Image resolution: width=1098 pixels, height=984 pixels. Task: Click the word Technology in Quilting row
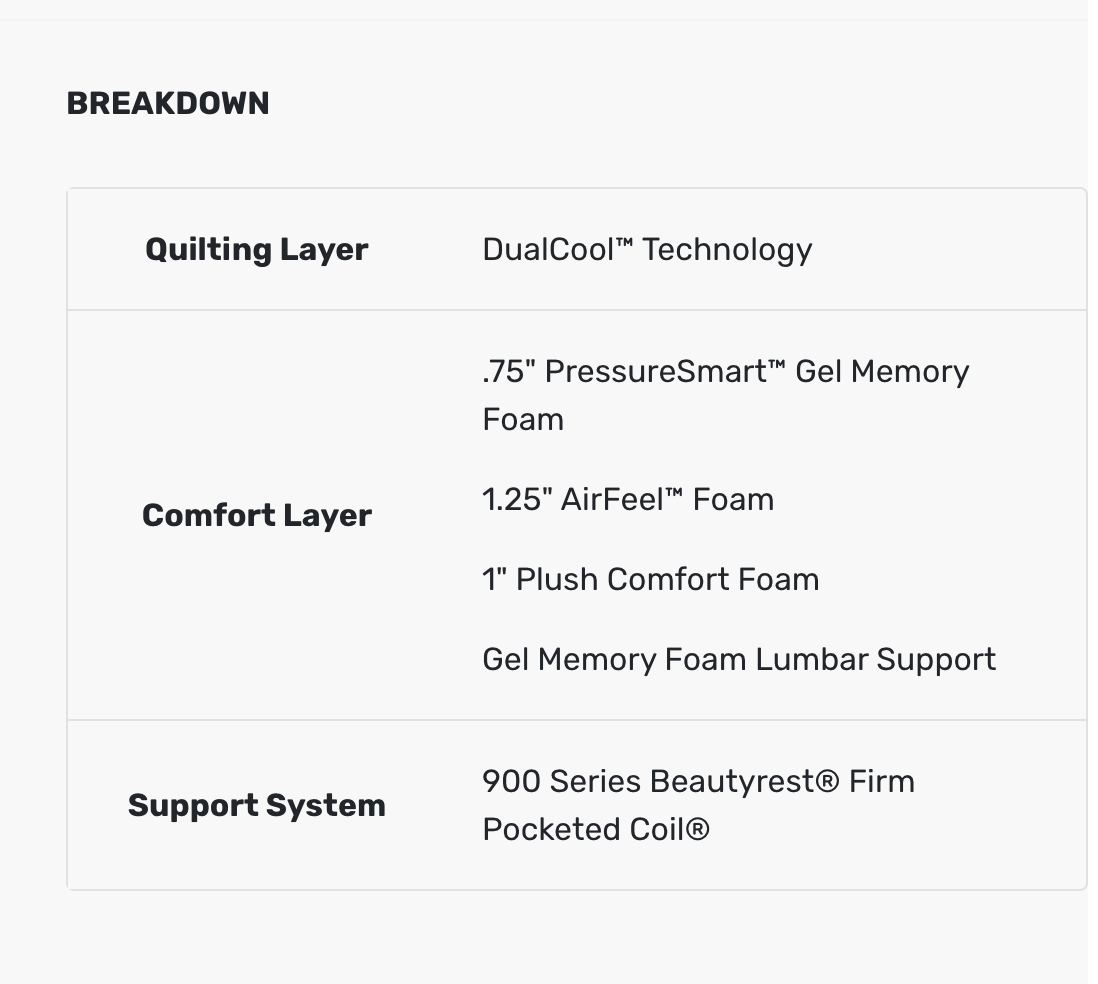point(727,249)
